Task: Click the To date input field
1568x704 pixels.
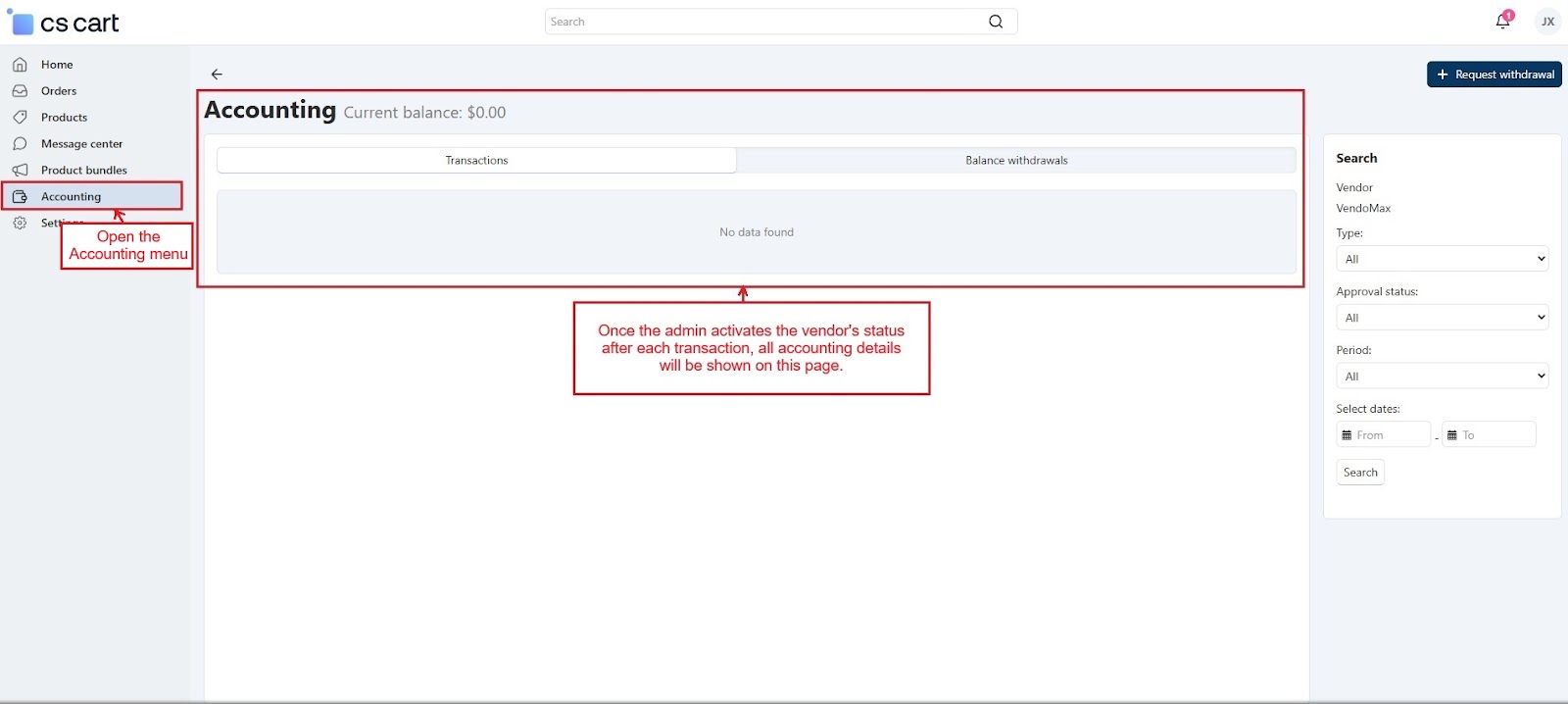Action: pos(1489,434)
